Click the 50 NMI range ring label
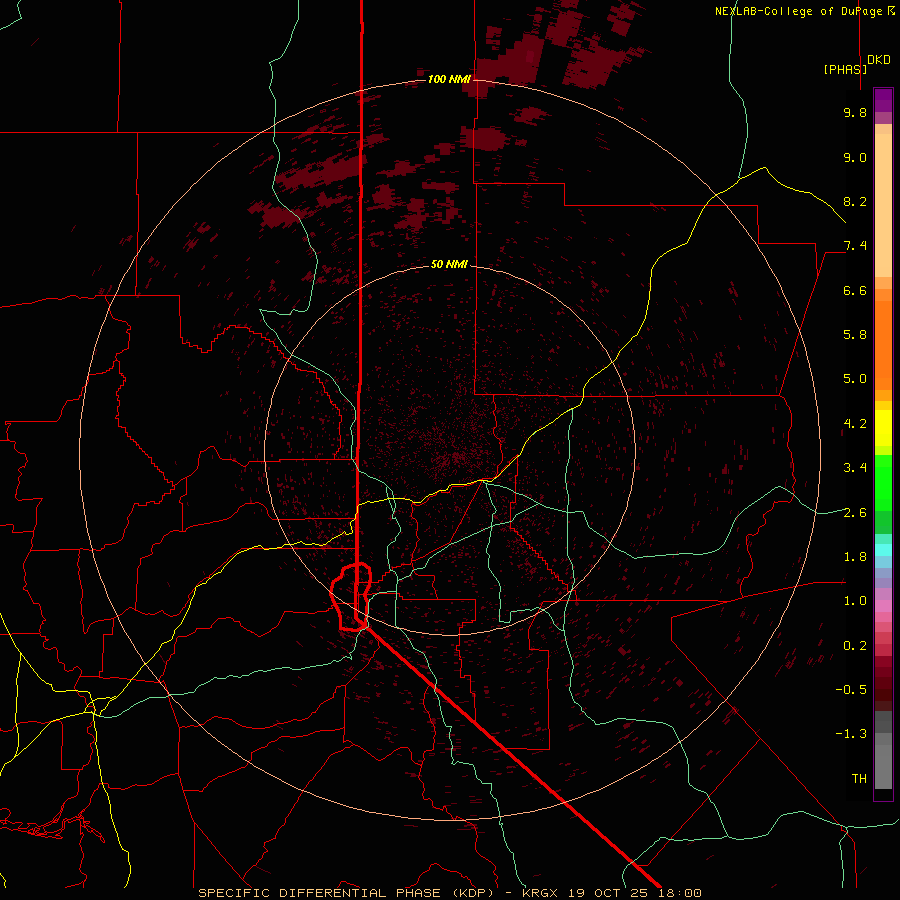Screen dimensions: 900x900 449,264
